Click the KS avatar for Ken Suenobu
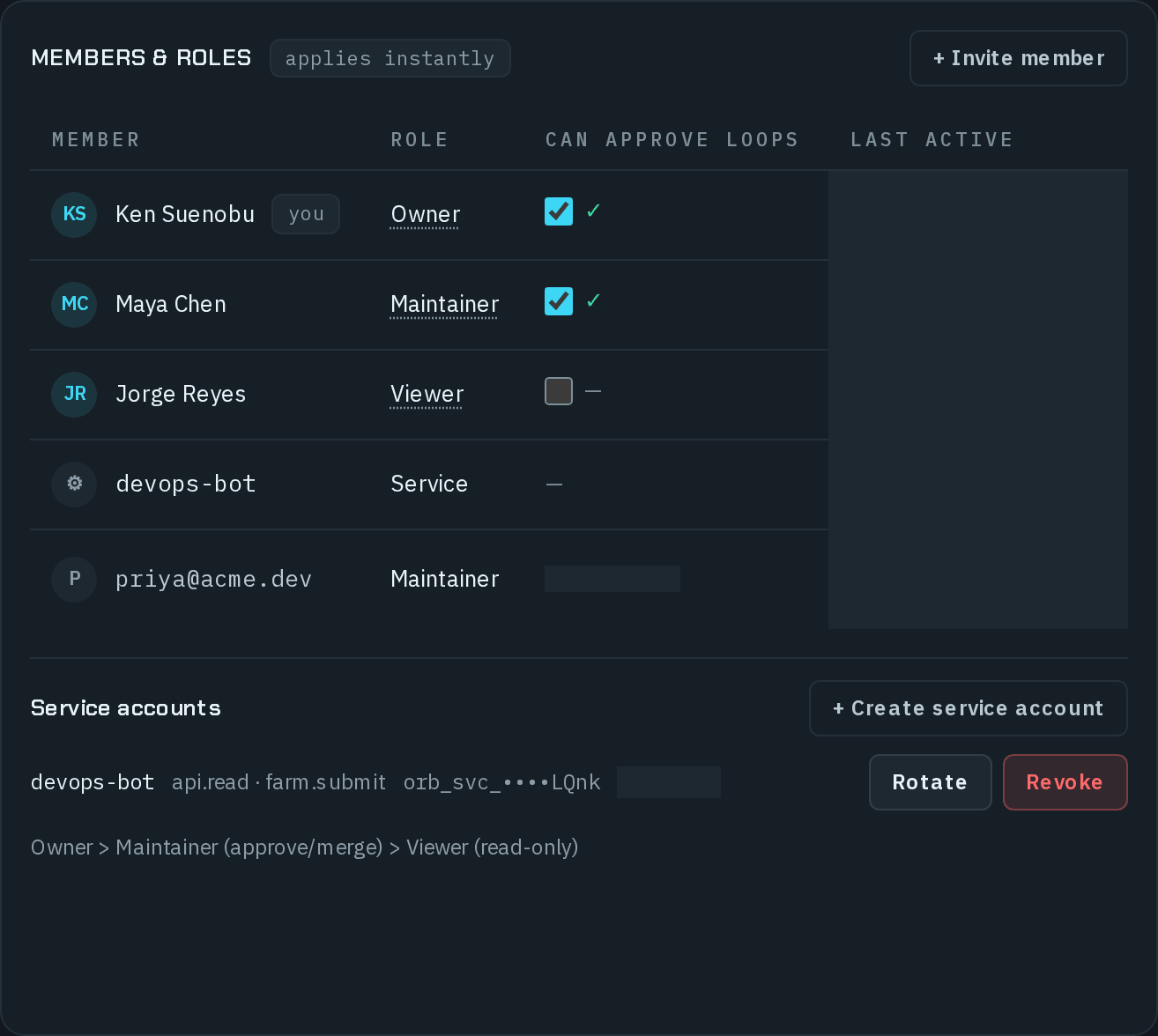This screenshot has height=1036, width=1158. pyautogui.click(x=74, y=214)
